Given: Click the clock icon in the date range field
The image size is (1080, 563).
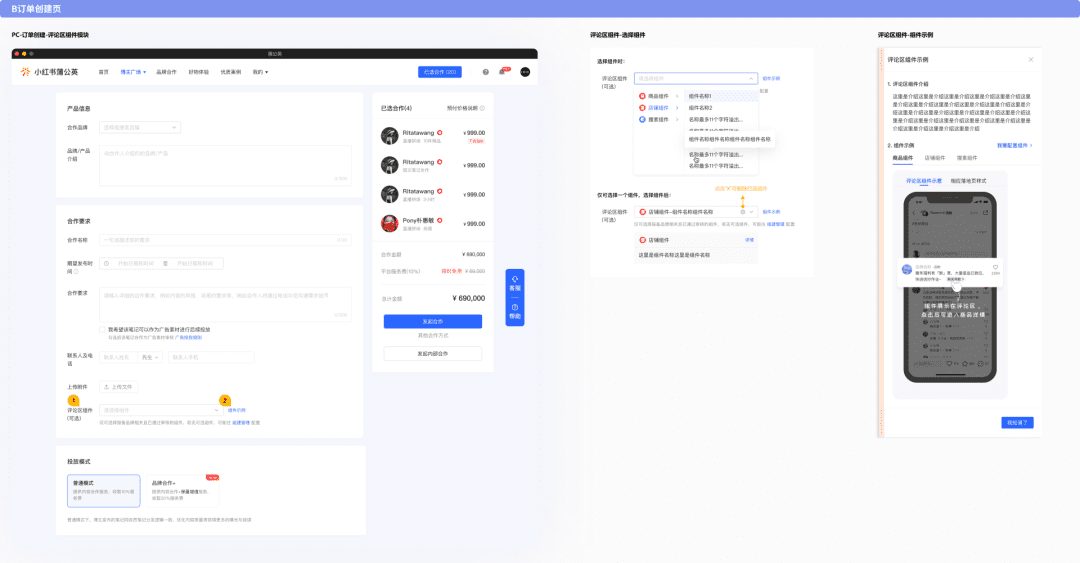Looking at the screenshot, I should point(106,263).
